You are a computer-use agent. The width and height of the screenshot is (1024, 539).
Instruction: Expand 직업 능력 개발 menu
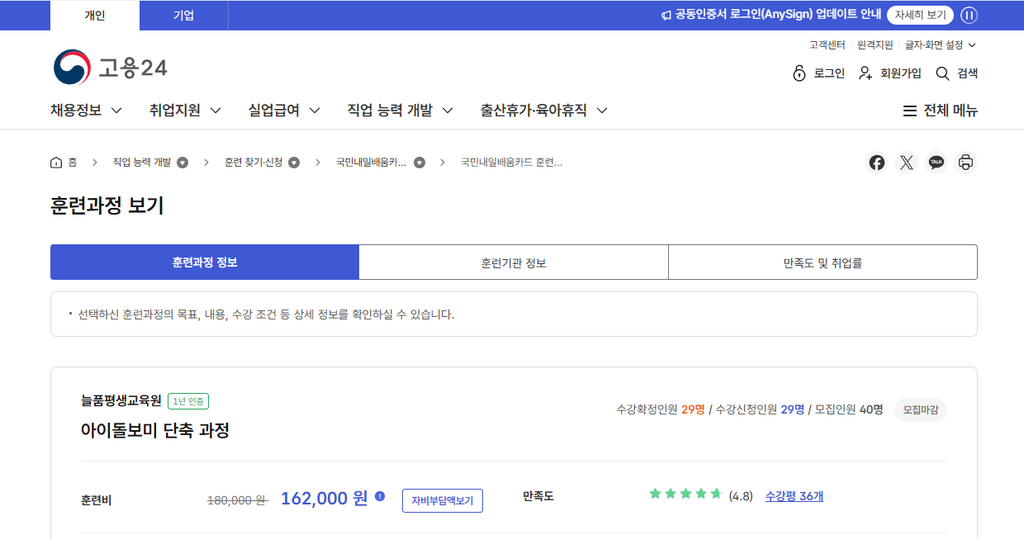[x=400, y=110]
